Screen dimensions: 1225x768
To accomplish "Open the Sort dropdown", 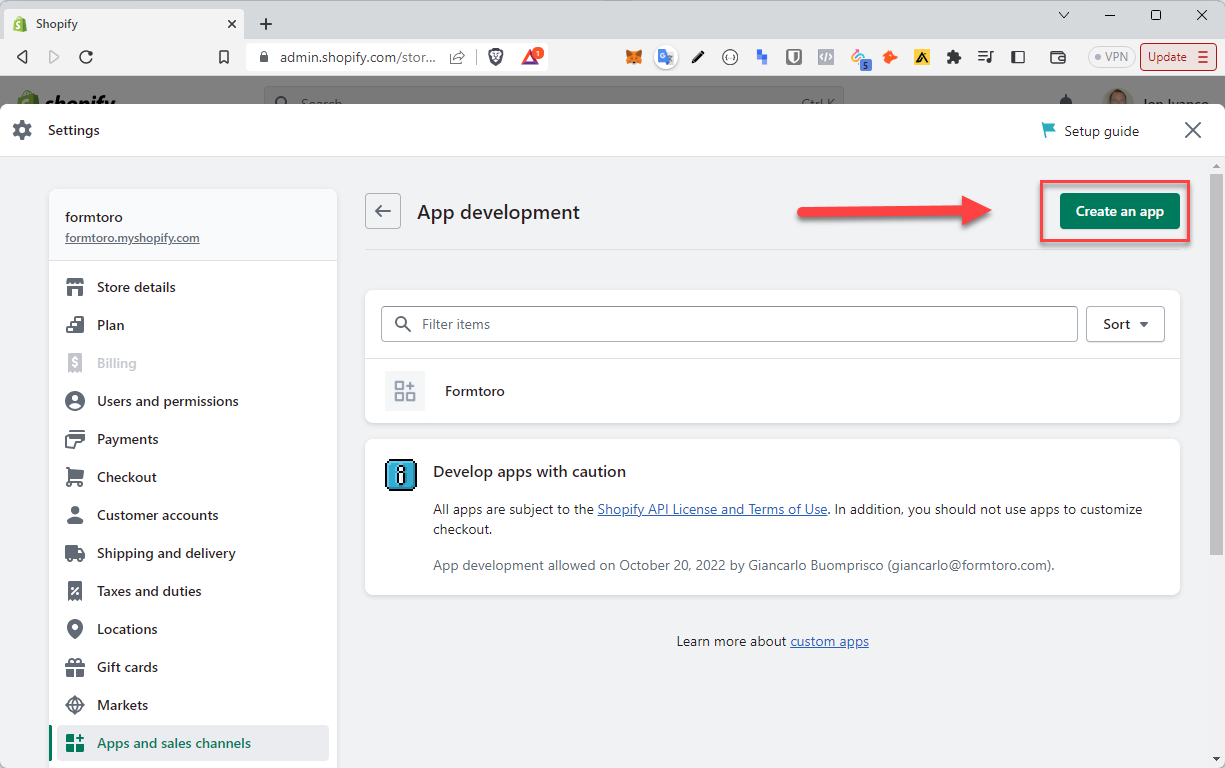I will click(x=1125, y=324).
